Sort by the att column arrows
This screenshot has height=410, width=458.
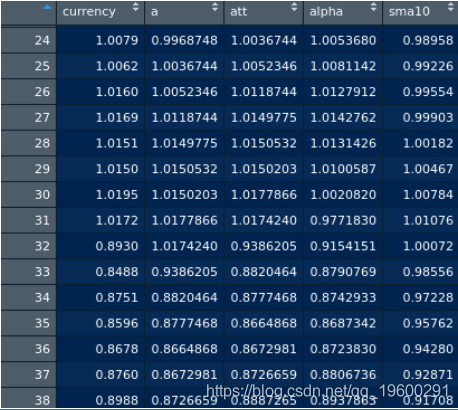(294, 7)
